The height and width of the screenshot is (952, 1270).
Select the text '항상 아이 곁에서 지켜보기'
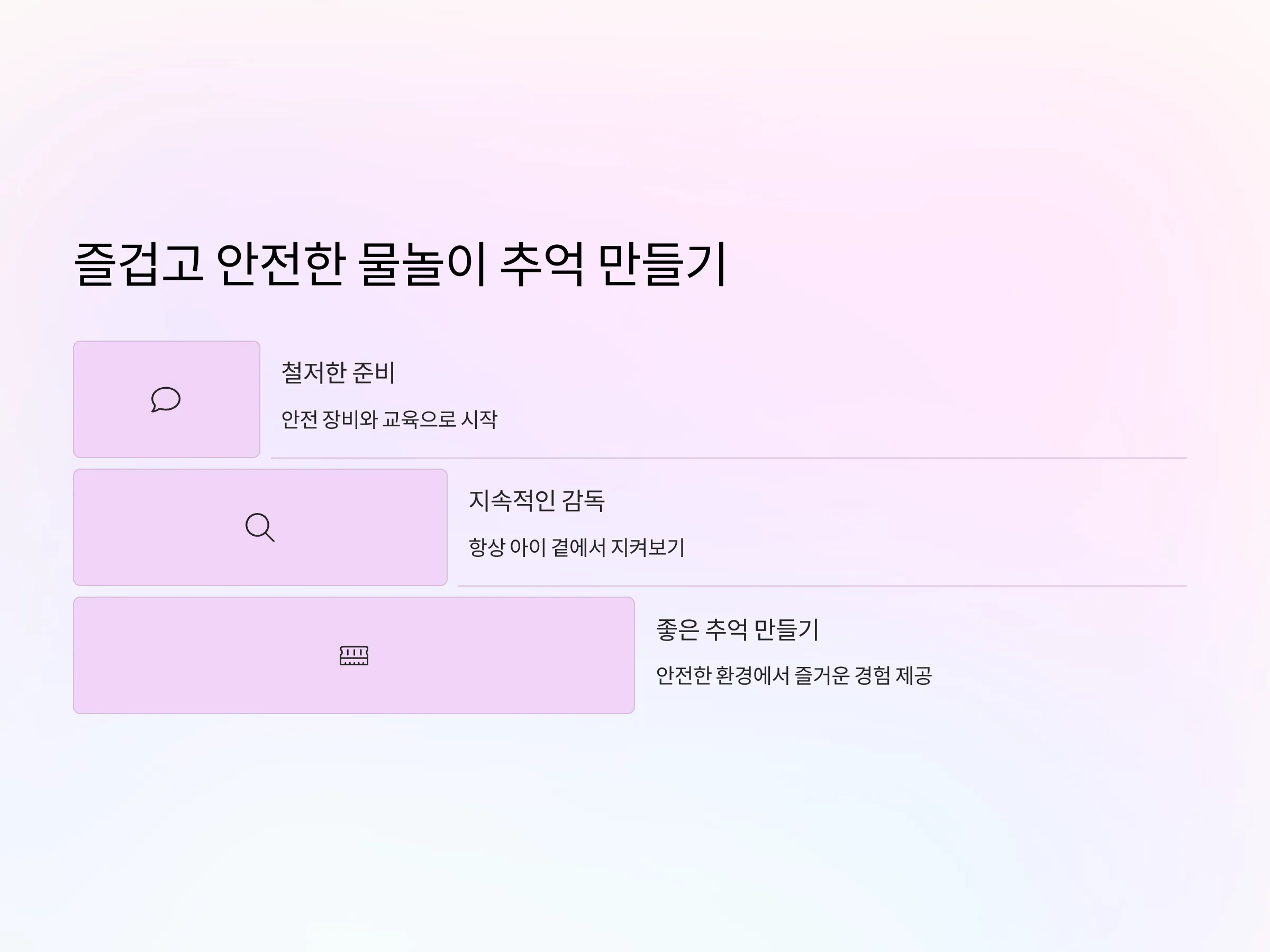(x=576, y=547)
